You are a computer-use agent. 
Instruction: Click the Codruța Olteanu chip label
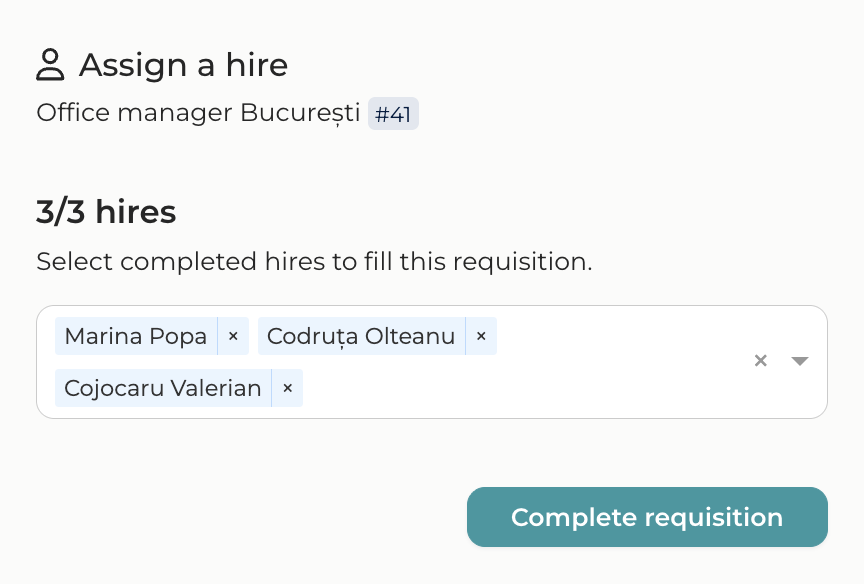tap(361, 337)
